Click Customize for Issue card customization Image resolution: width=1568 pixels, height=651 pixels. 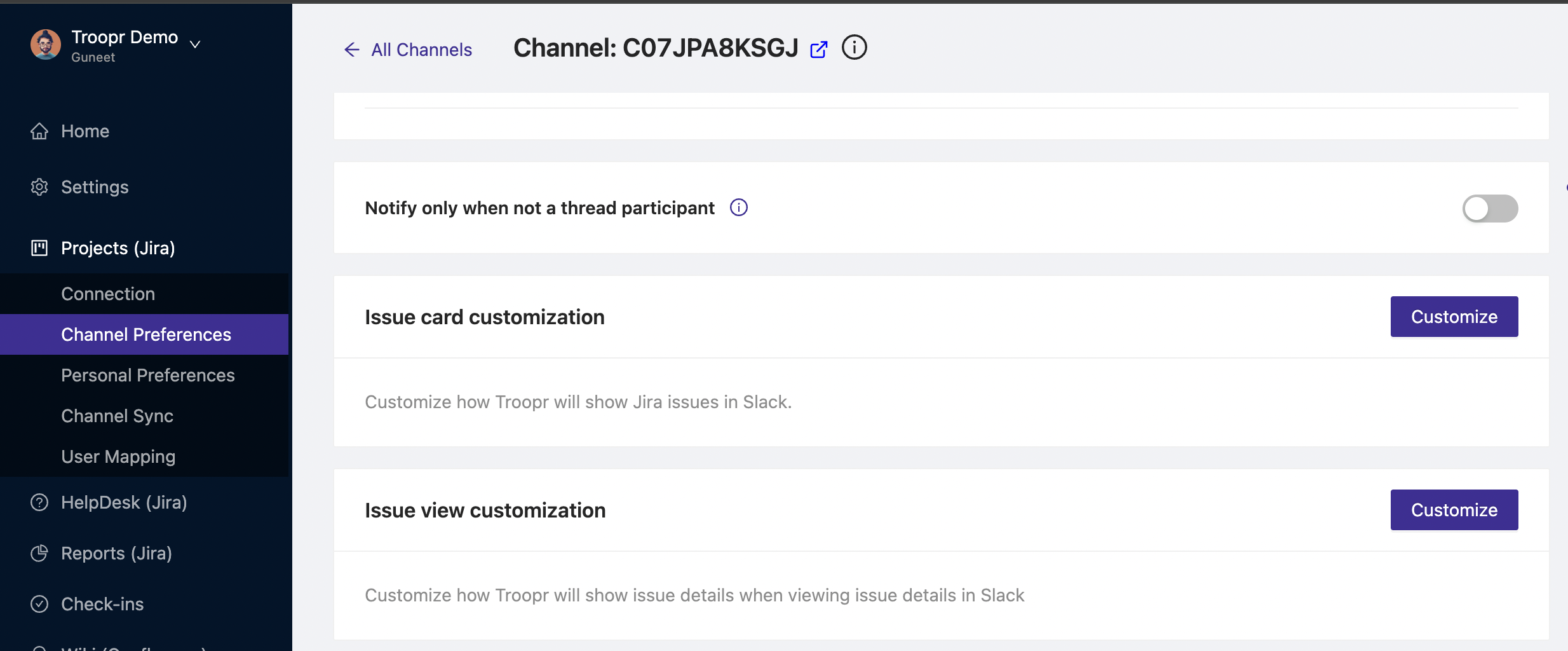click(1454, 317)
